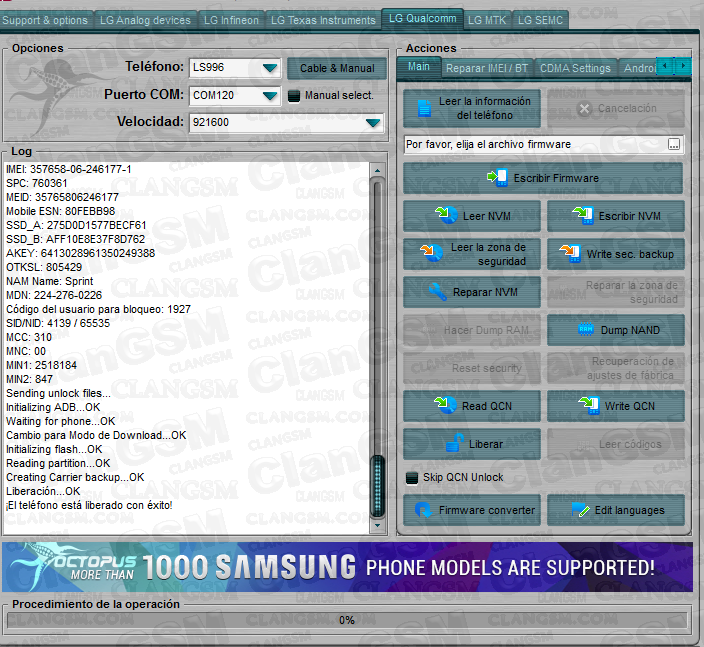Click the Mobile ESN: 80FEBB98 log entry
This screenshot has width=704, height=647.
(x=61, y=211)
